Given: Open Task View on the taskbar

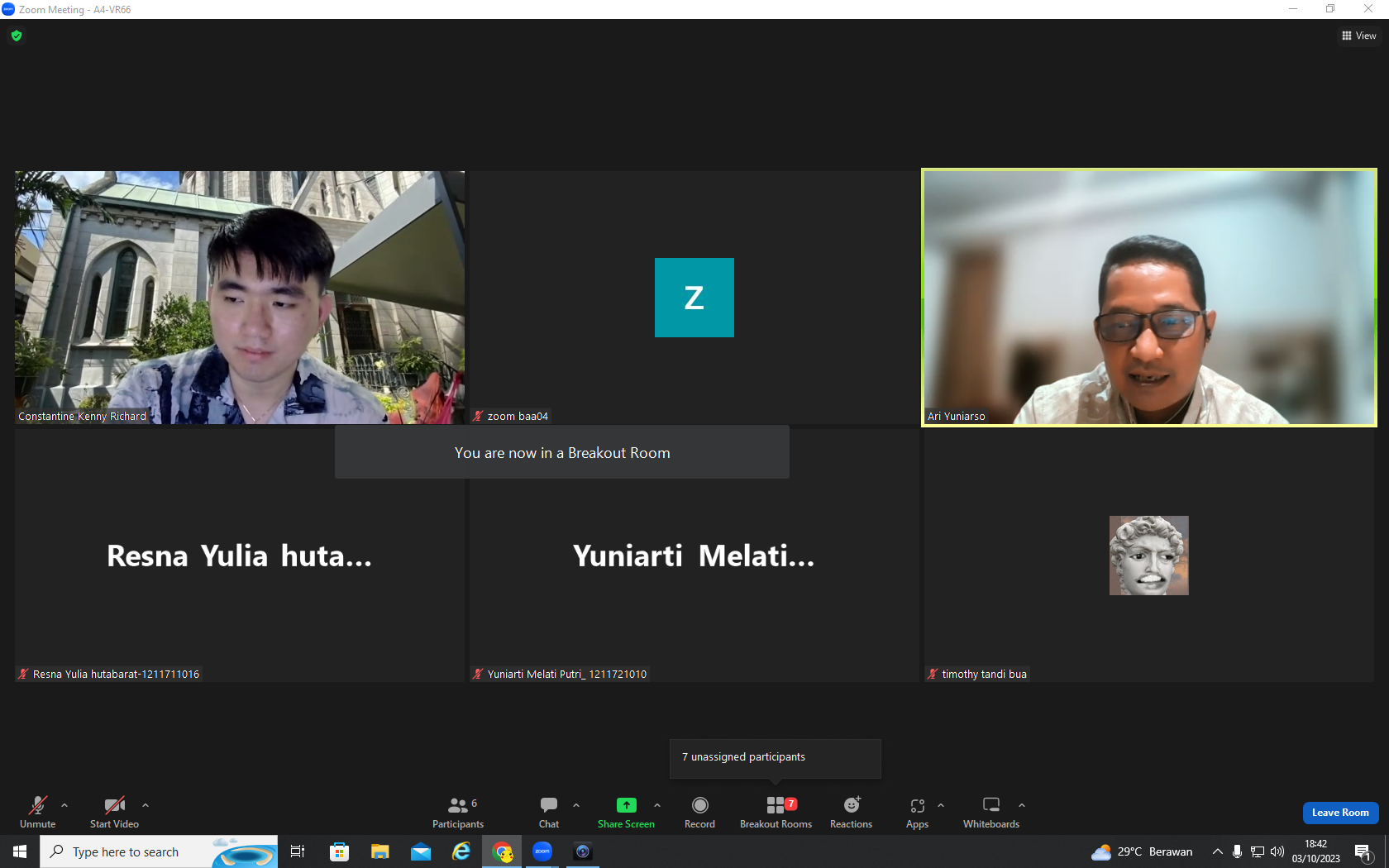Looking at the screenshot, I should tap(298, 851).
